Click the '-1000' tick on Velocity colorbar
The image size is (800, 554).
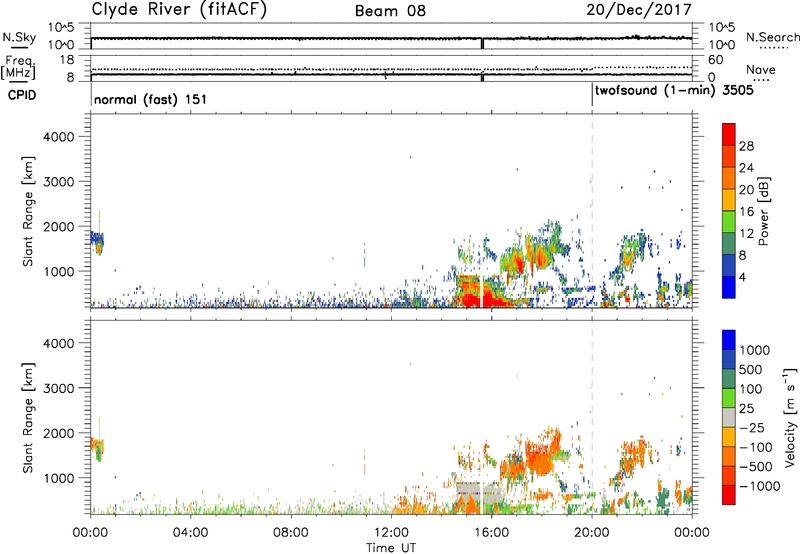(760, 486)
